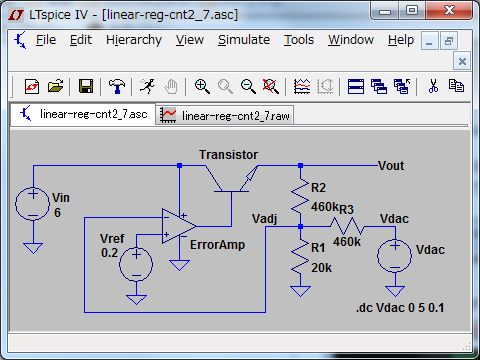This screenshot has width=480, height=360.
Task: Click the Halt simulation hand icon
Action: pyautogui.click(x=171, y=87)
